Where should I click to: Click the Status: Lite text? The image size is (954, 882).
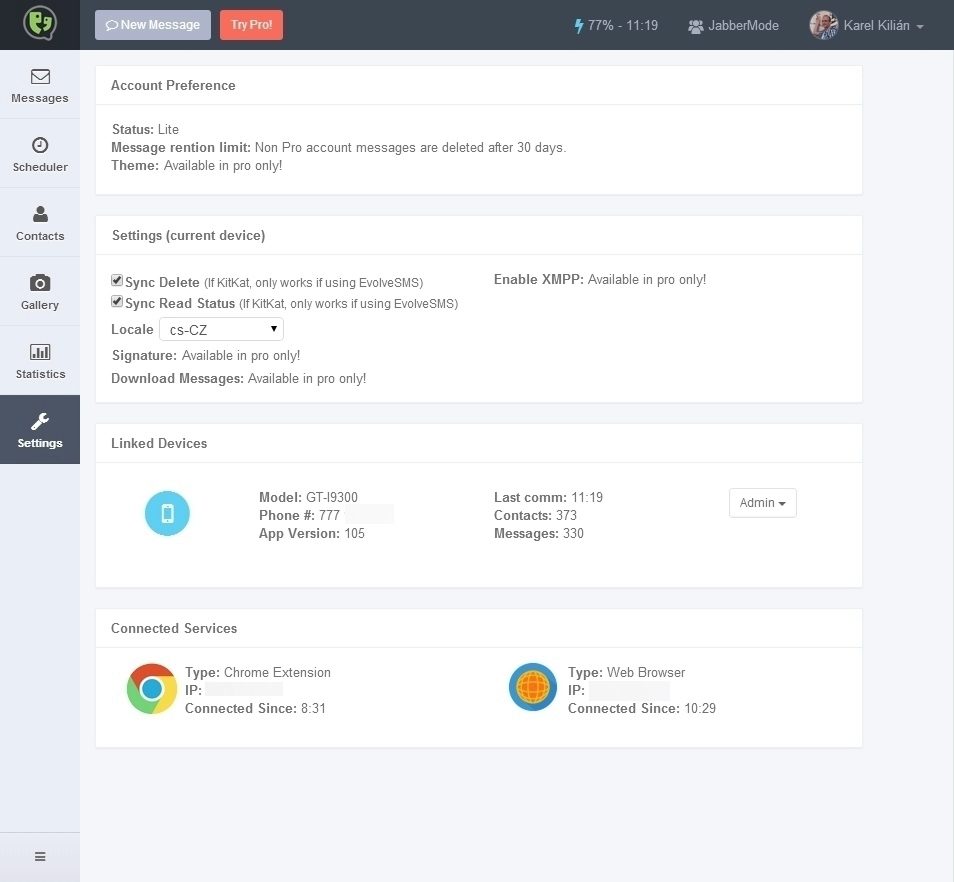point(145,130)
